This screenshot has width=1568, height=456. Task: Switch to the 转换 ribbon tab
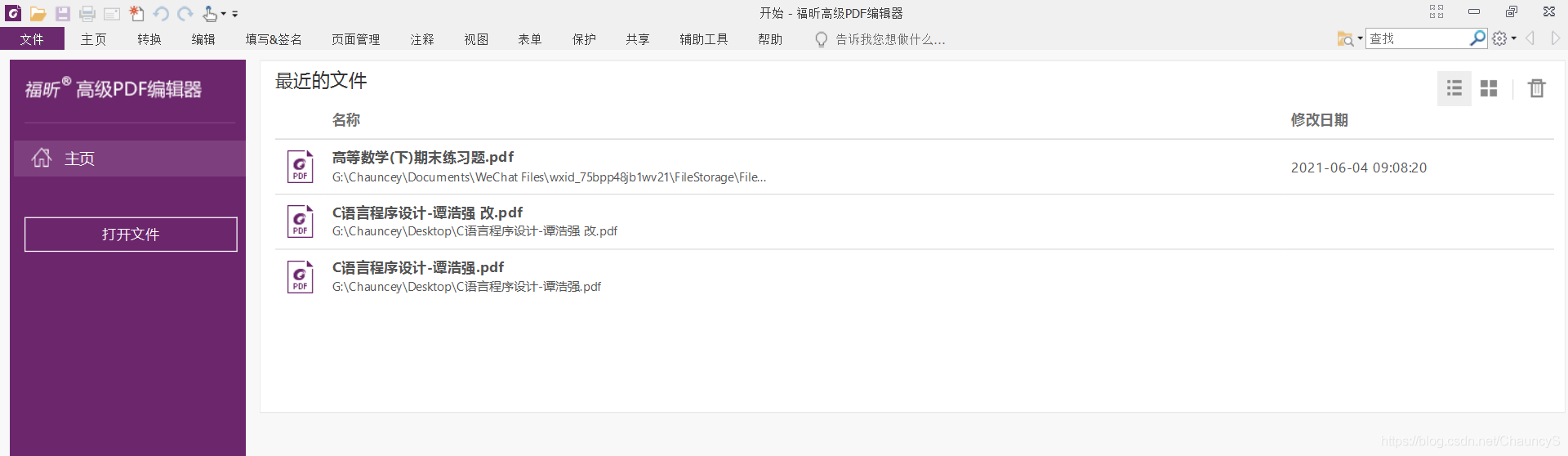tap(149, 39)
